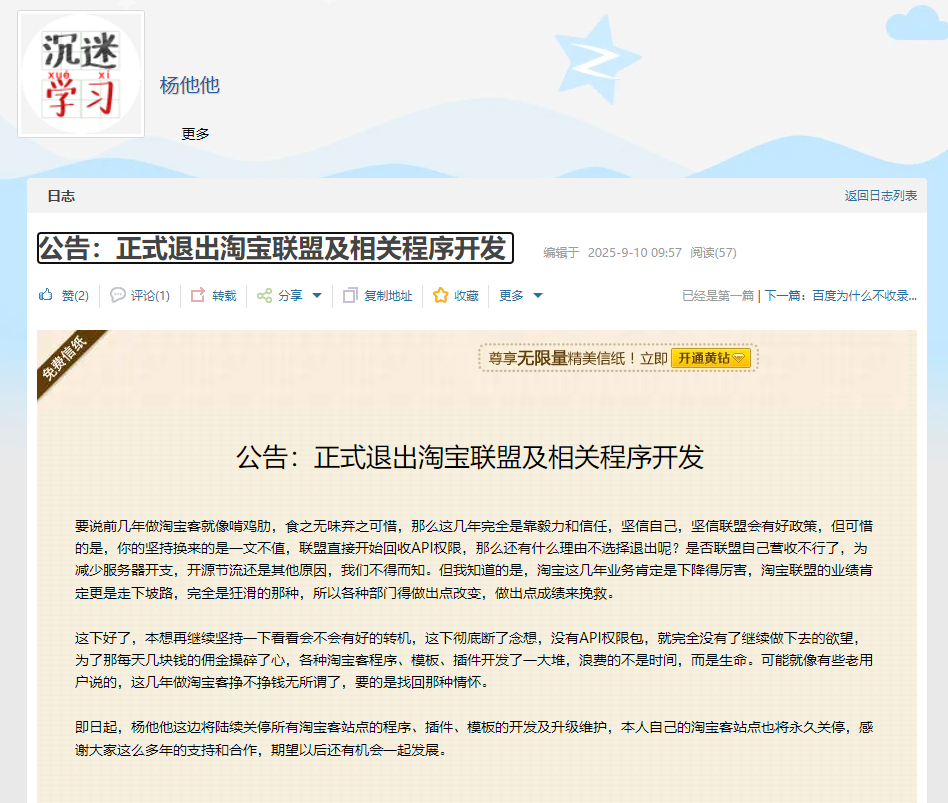Viewport: 948px width, 803px height.
Task: Open comments via the 评论(1) speech bubble icon
Action: [x=117, y=295]
